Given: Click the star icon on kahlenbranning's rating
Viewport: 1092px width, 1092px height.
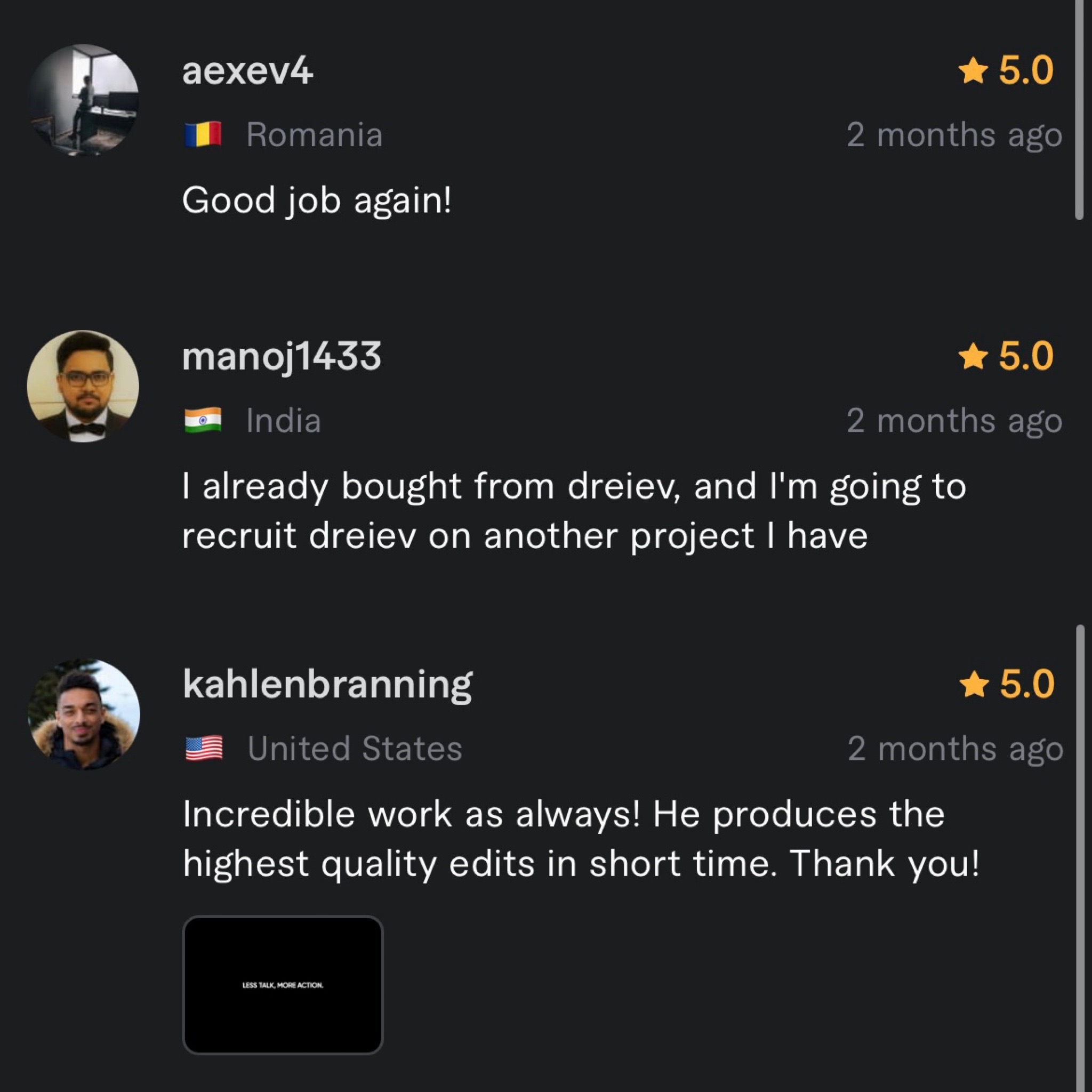Looking at the screenshot, I should (x=974, y=685).
